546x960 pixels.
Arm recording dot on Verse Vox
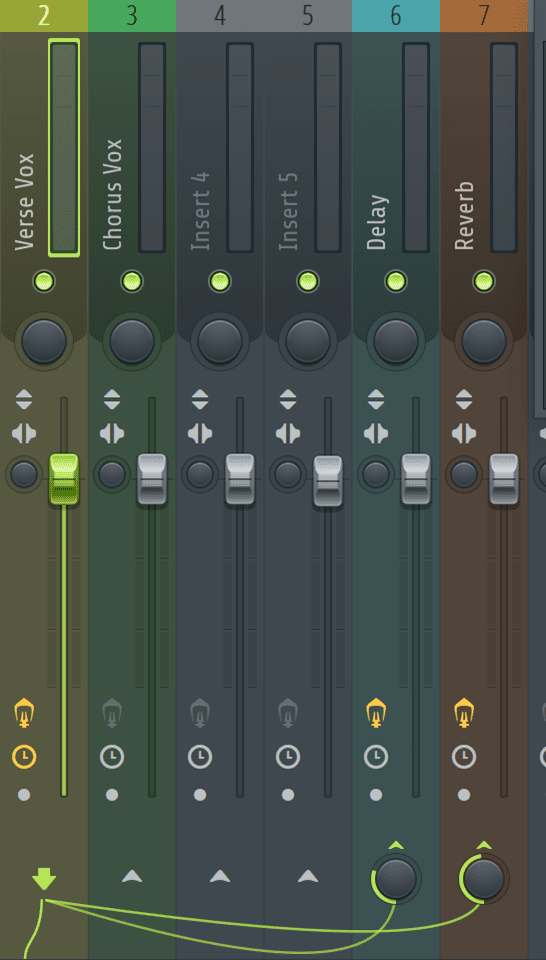[x=24, y=795]
